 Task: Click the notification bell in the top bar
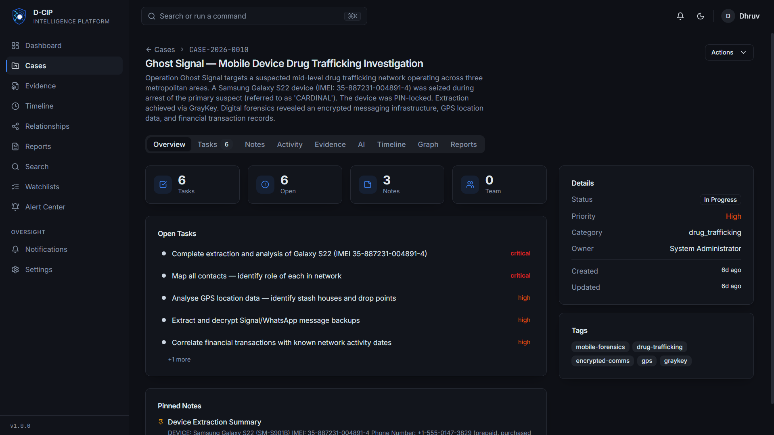point(680,16)
